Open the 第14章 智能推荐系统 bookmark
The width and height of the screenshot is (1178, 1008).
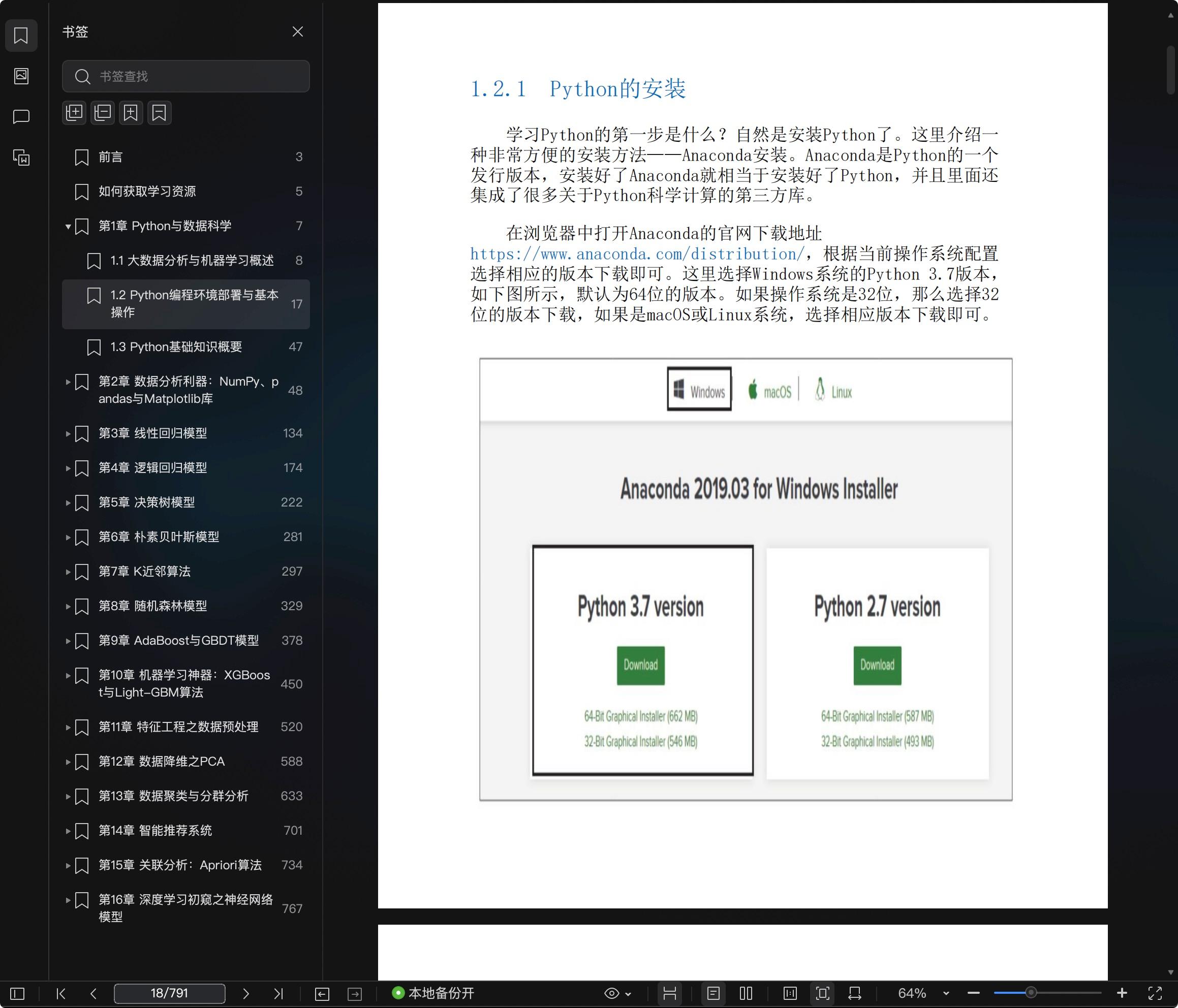(186, 831)
